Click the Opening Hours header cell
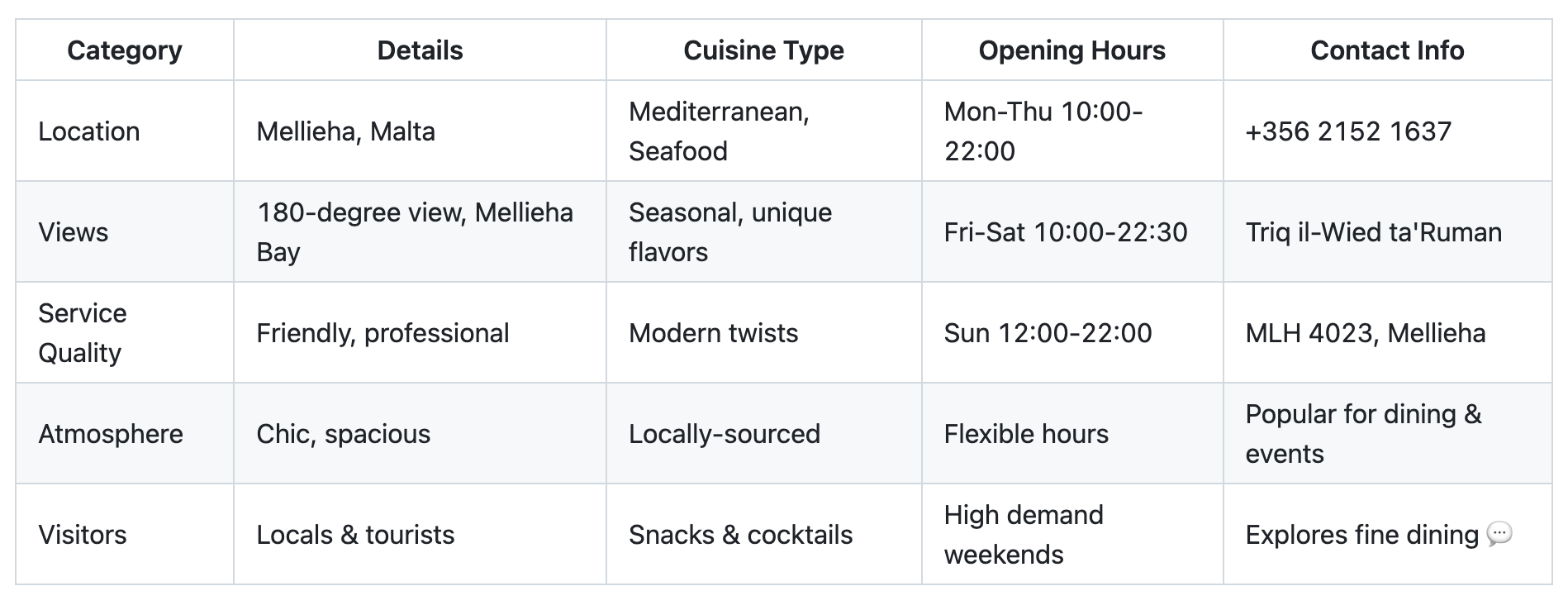The width and height of the screenshot is (1568, 610). click(1072, 50)
